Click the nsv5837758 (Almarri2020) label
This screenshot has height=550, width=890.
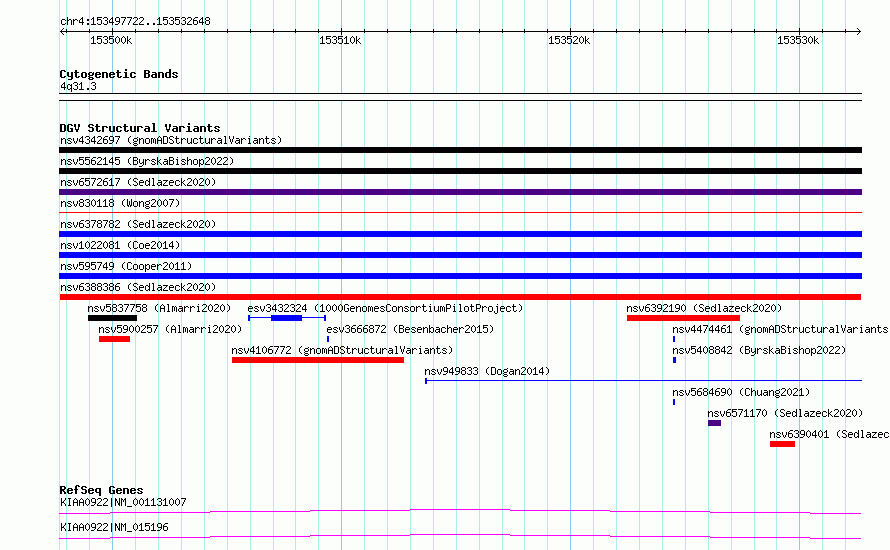[x=159, y=308]
